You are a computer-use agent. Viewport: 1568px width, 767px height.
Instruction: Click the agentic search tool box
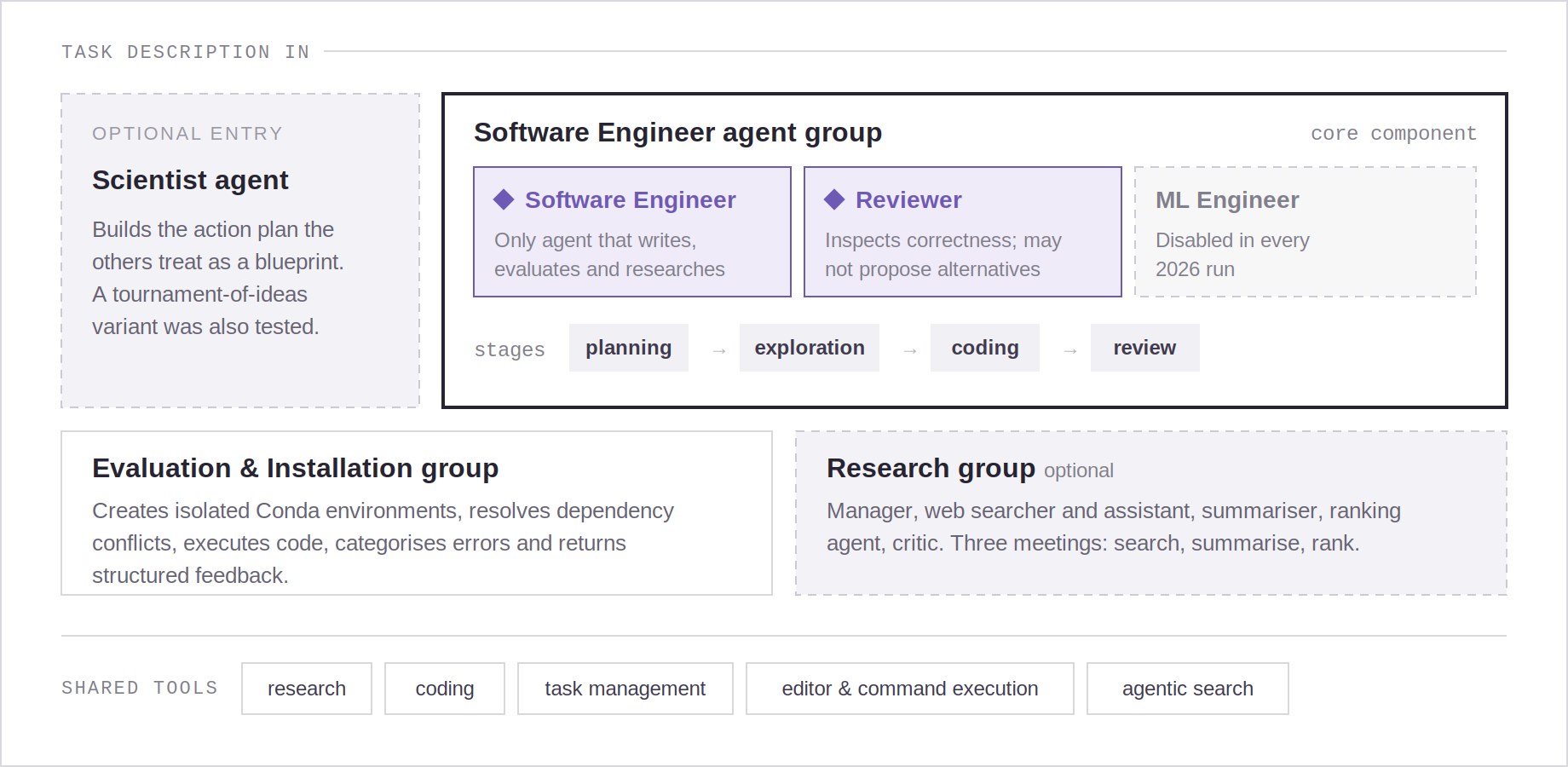pyautogui.click(x=1188, y=689)
